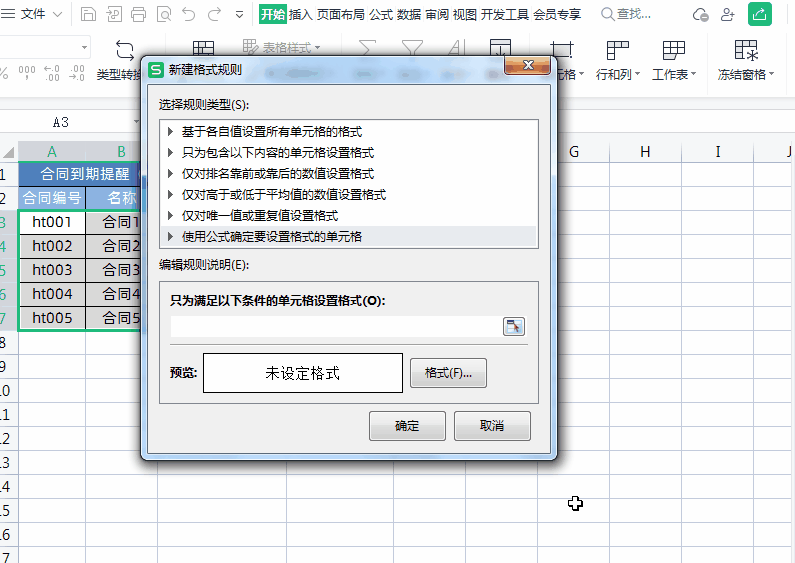Select column I header
Viewport: 795px width, 563px height.
(x=717, y=152)
